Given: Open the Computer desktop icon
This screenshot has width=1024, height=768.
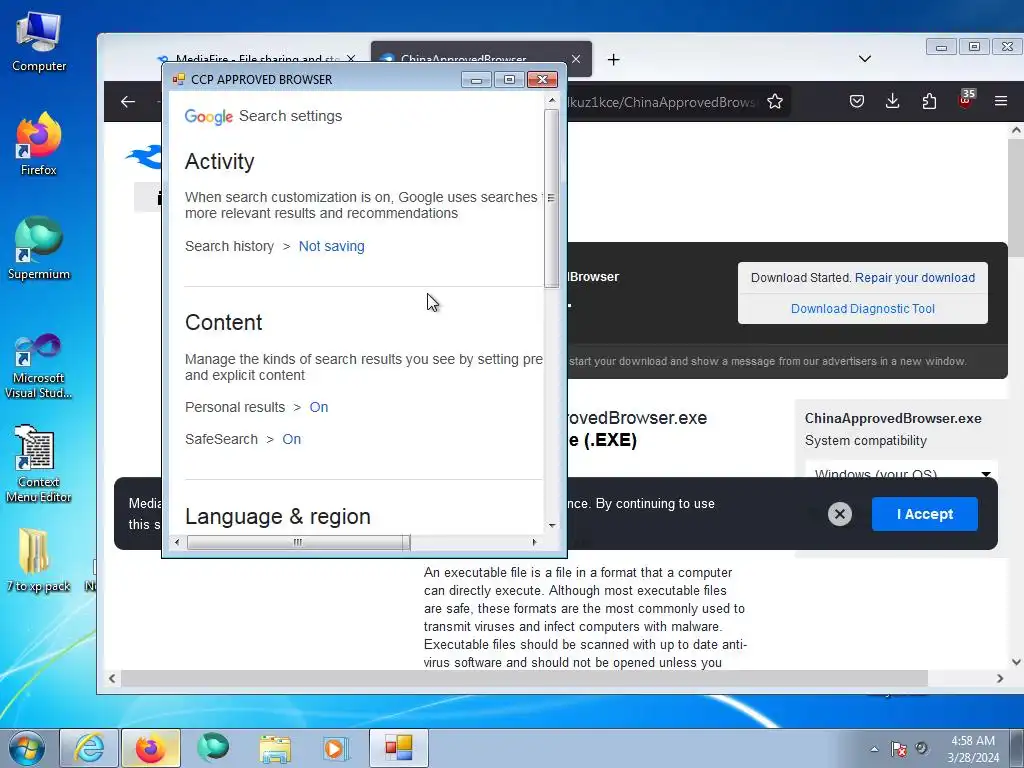Looking at the screenshot, I should 39,42.
